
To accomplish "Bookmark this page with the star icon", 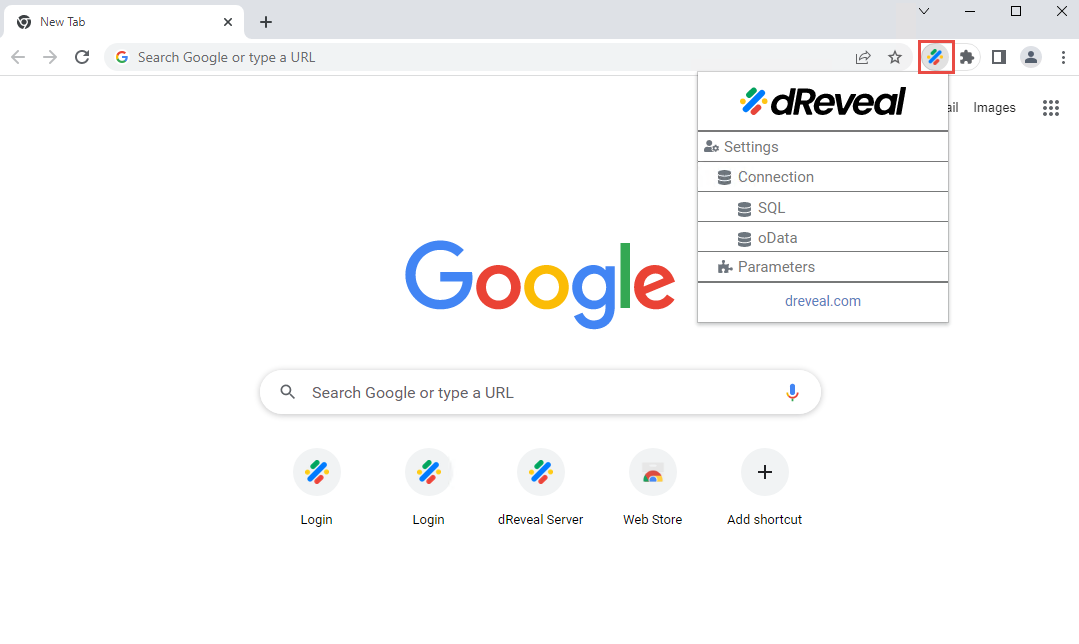I will (895, 57).
